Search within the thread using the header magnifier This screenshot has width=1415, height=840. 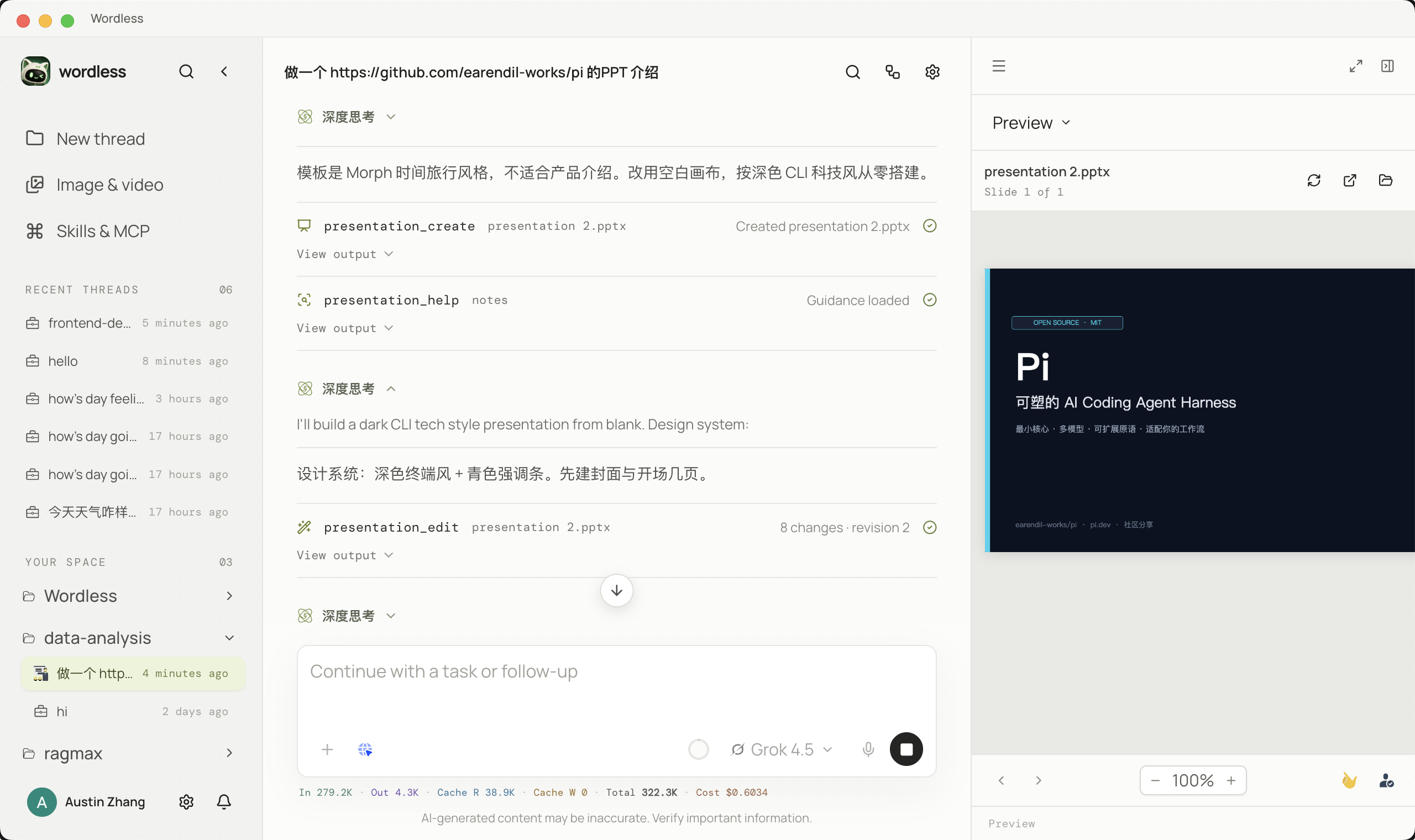click(x=852, y=72)
